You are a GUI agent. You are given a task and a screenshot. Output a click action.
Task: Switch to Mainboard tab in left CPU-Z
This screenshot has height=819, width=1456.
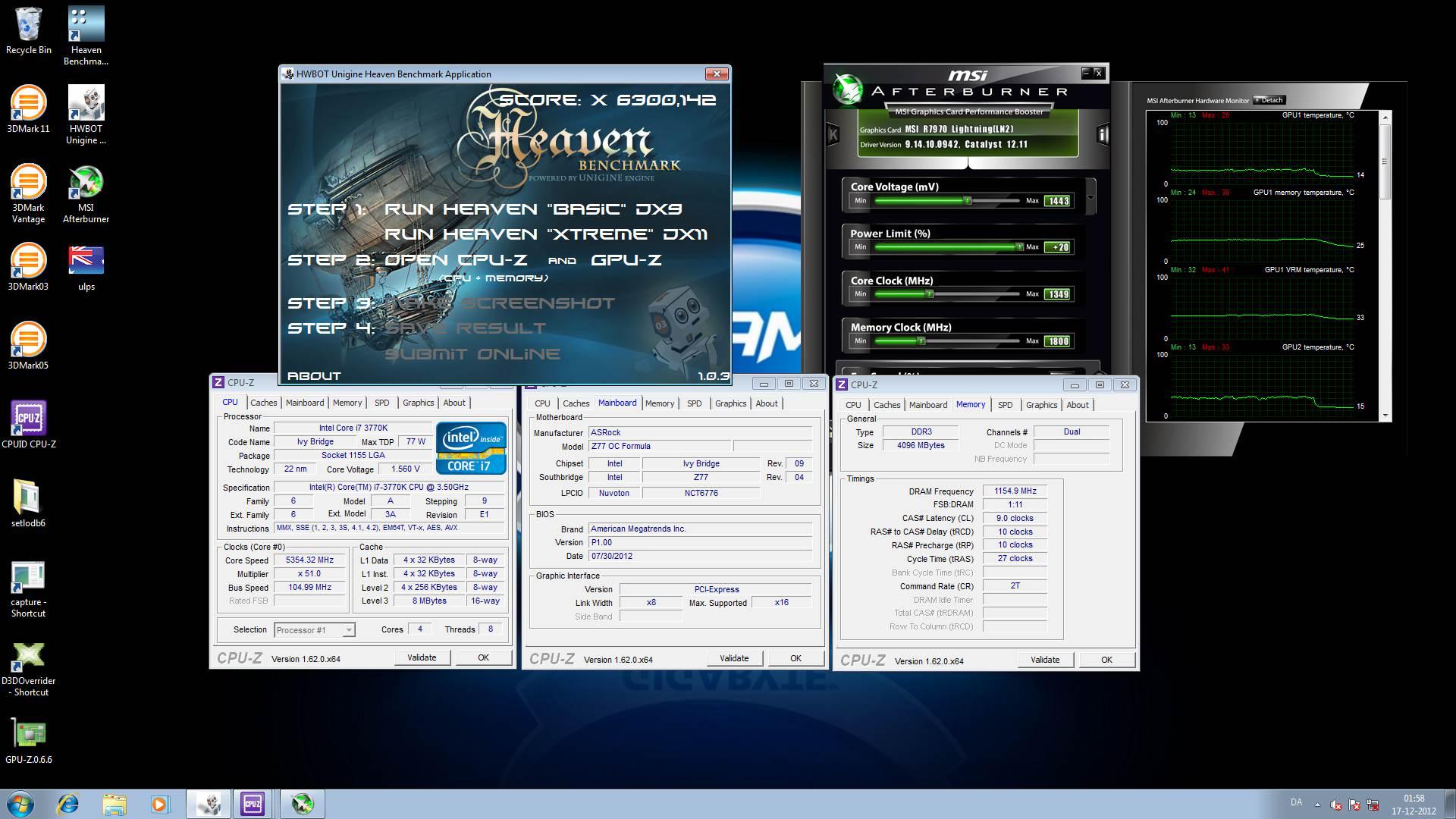305,403
